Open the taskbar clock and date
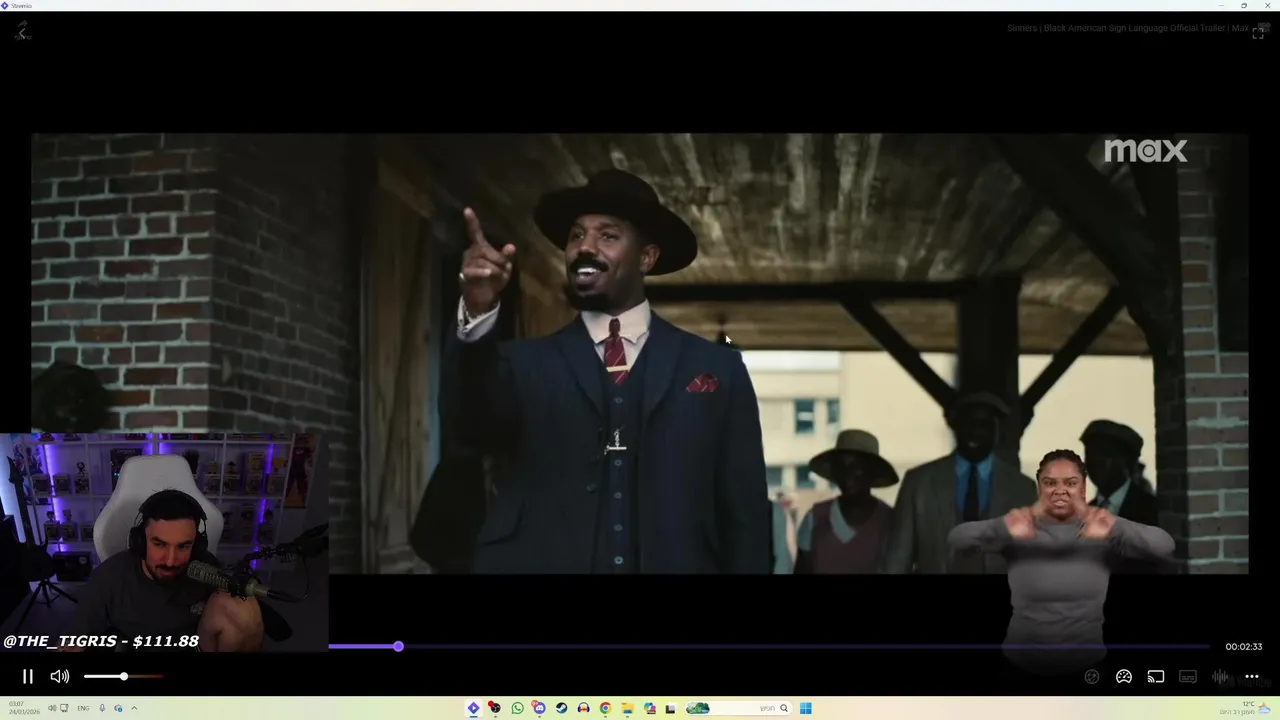Screen dimensions: 1280x720 [x=24, y=708]
